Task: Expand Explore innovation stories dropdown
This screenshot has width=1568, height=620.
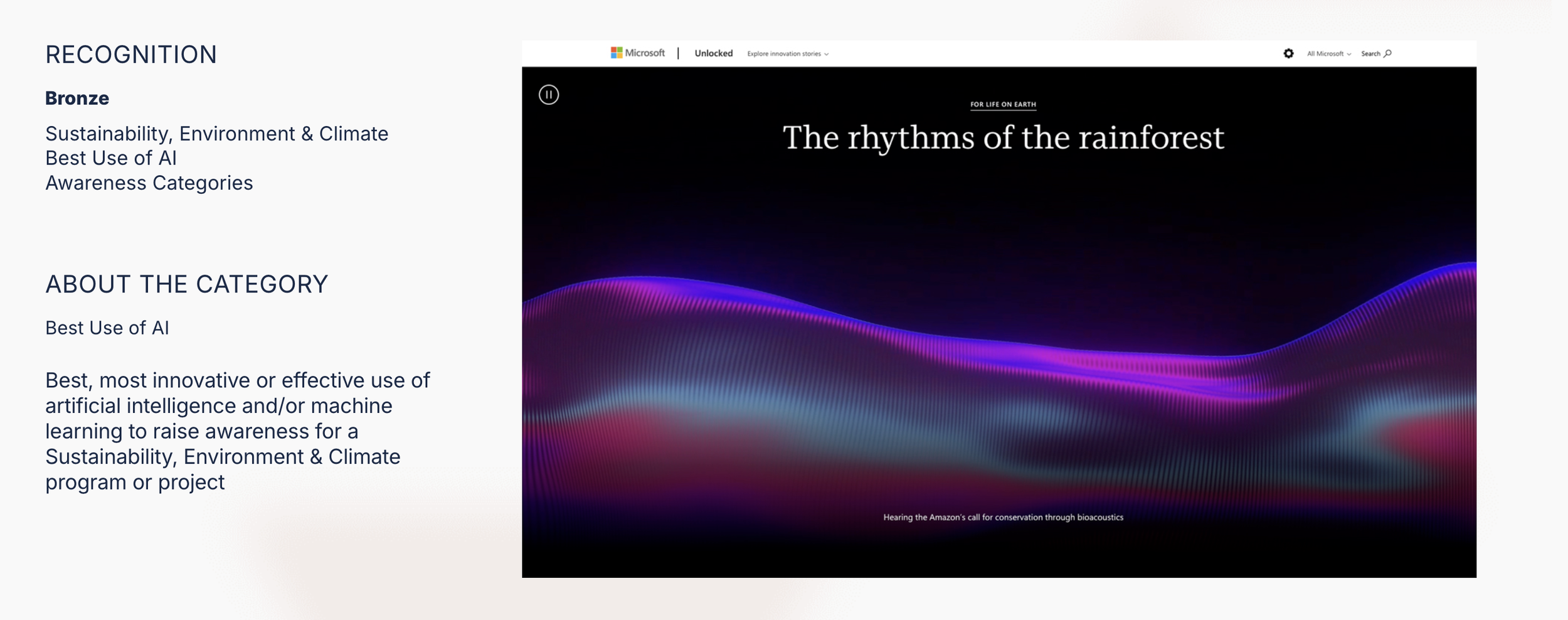Action: pos(788,54)
